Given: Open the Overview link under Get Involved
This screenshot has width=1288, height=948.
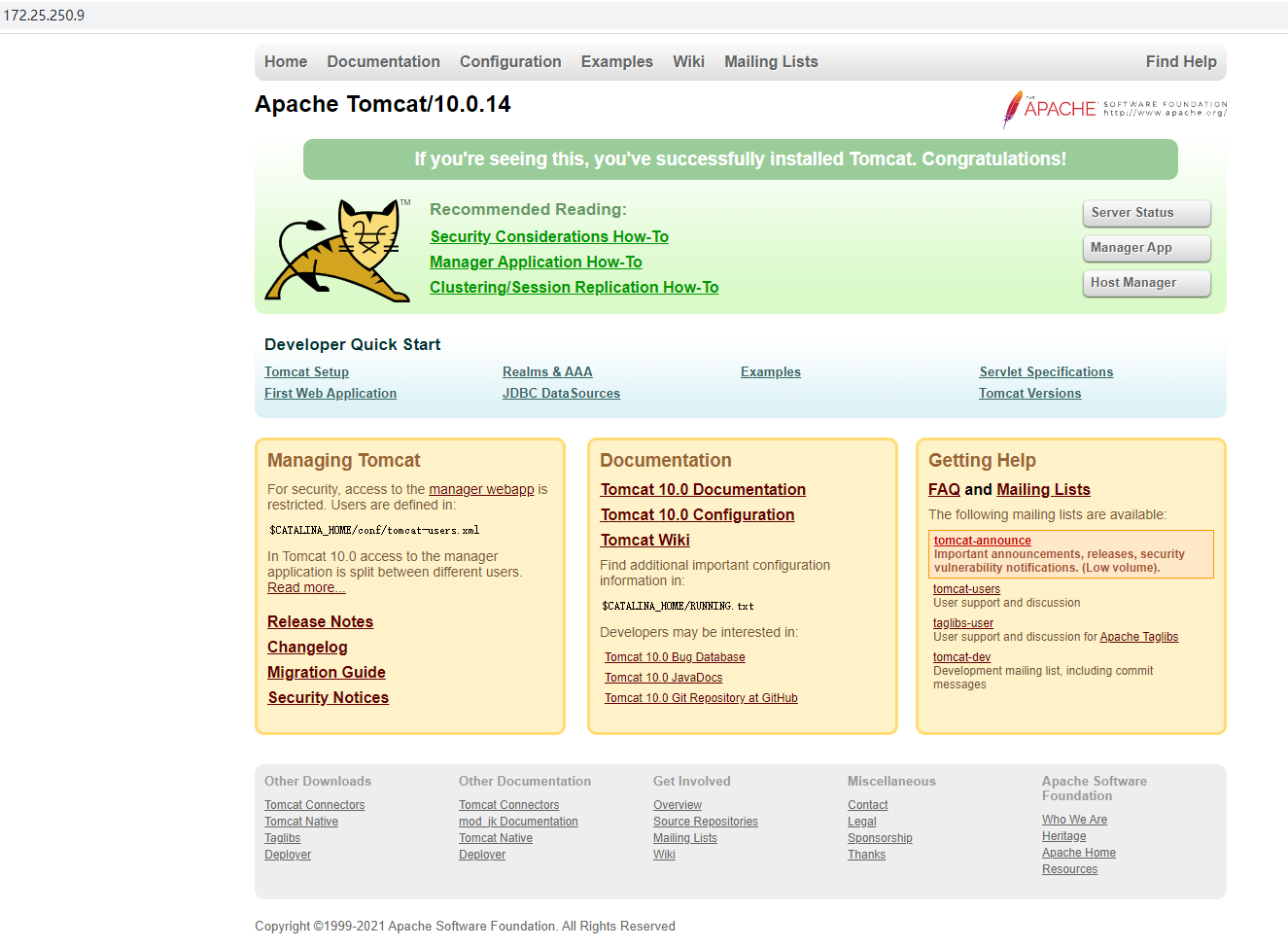Looking at the screenshot, I should 678,805.
